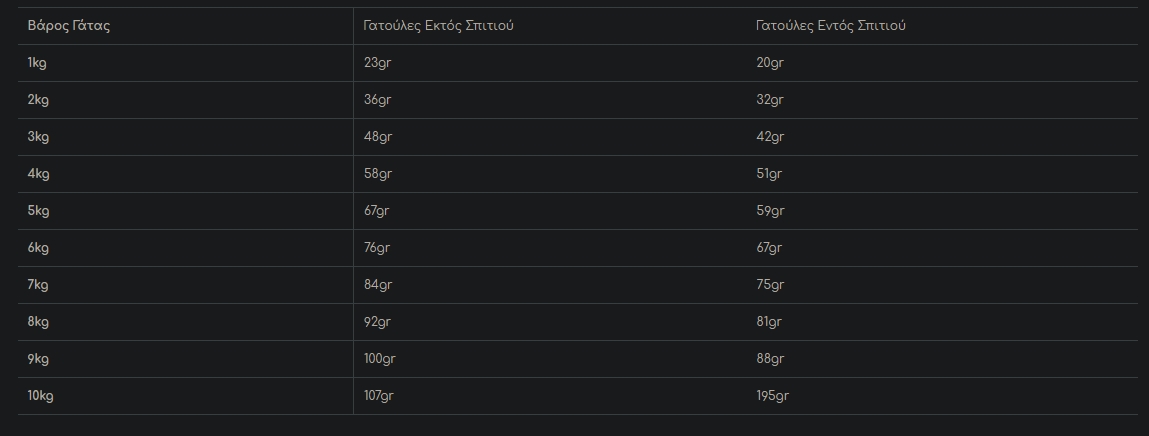Select the 20gr value for indoor cats
The image size is (1149, 436).
770,63
